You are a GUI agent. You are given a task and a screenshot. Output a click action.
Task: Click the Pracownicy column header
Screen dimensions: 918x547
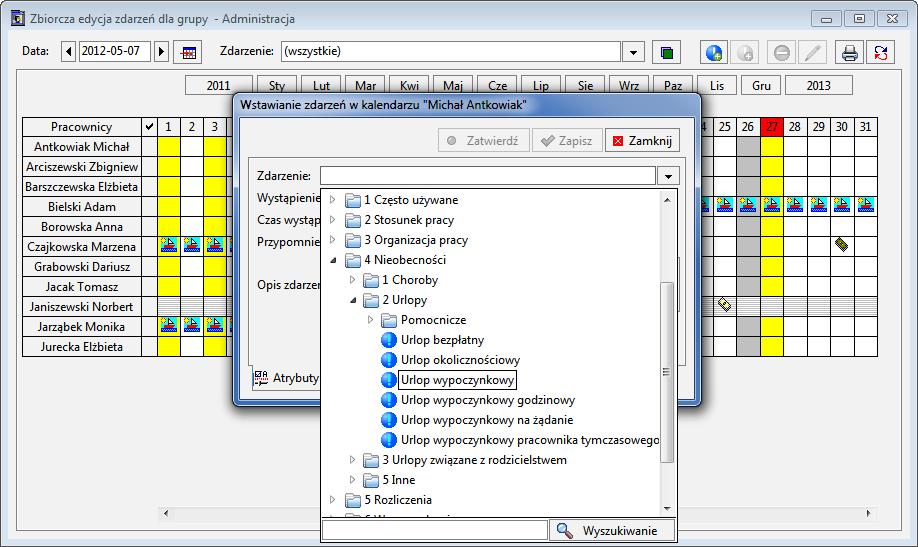[x=81, y=127]
